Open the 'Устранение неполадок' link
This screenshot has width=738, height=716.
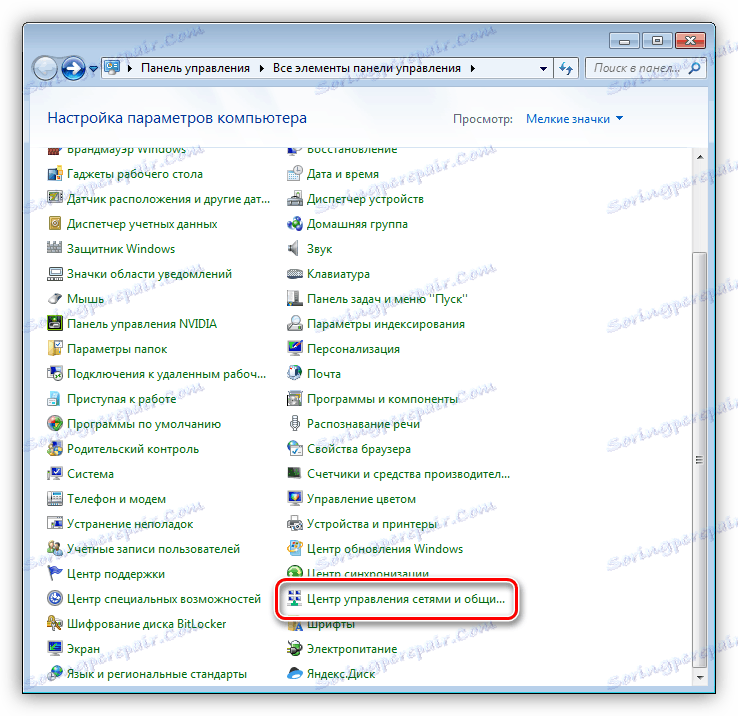(x=130, y=524)
